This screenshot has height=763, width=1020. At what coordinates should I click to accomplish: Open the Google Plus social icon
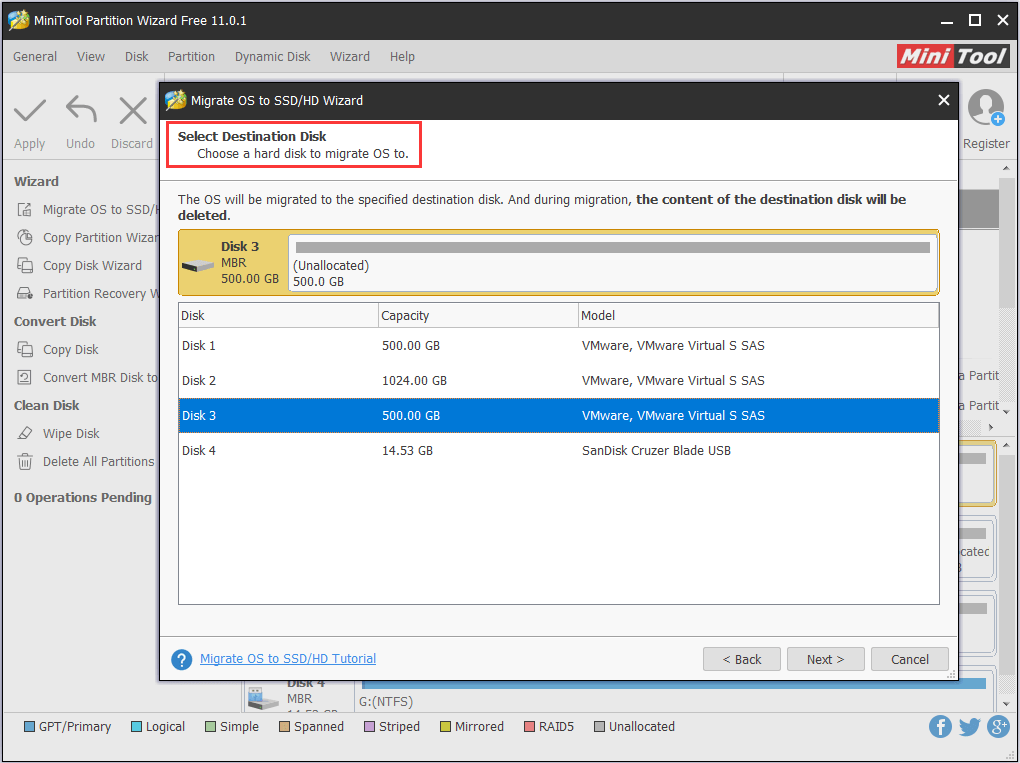[998, 726]
